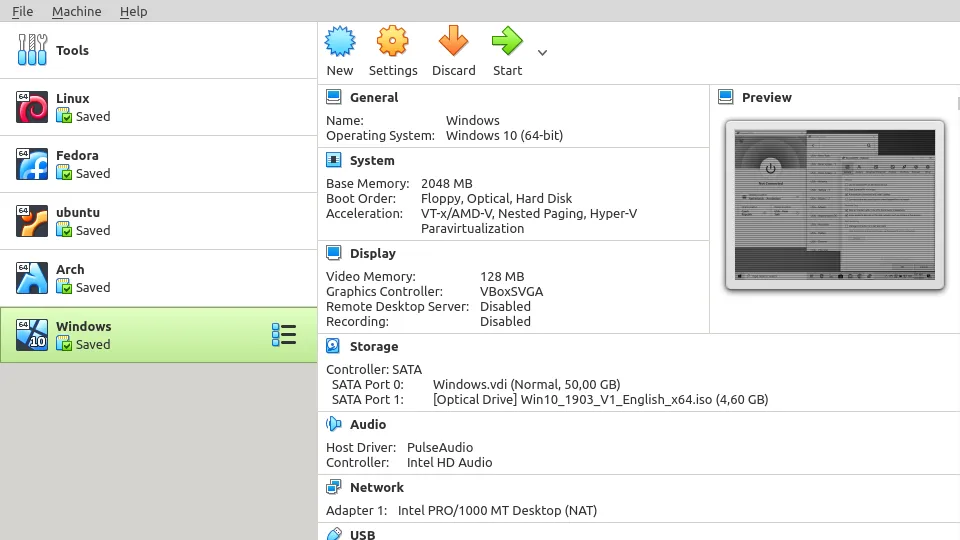Open the File menu
The width and height of the screenshot is (960, 540).
coord(22,11)
